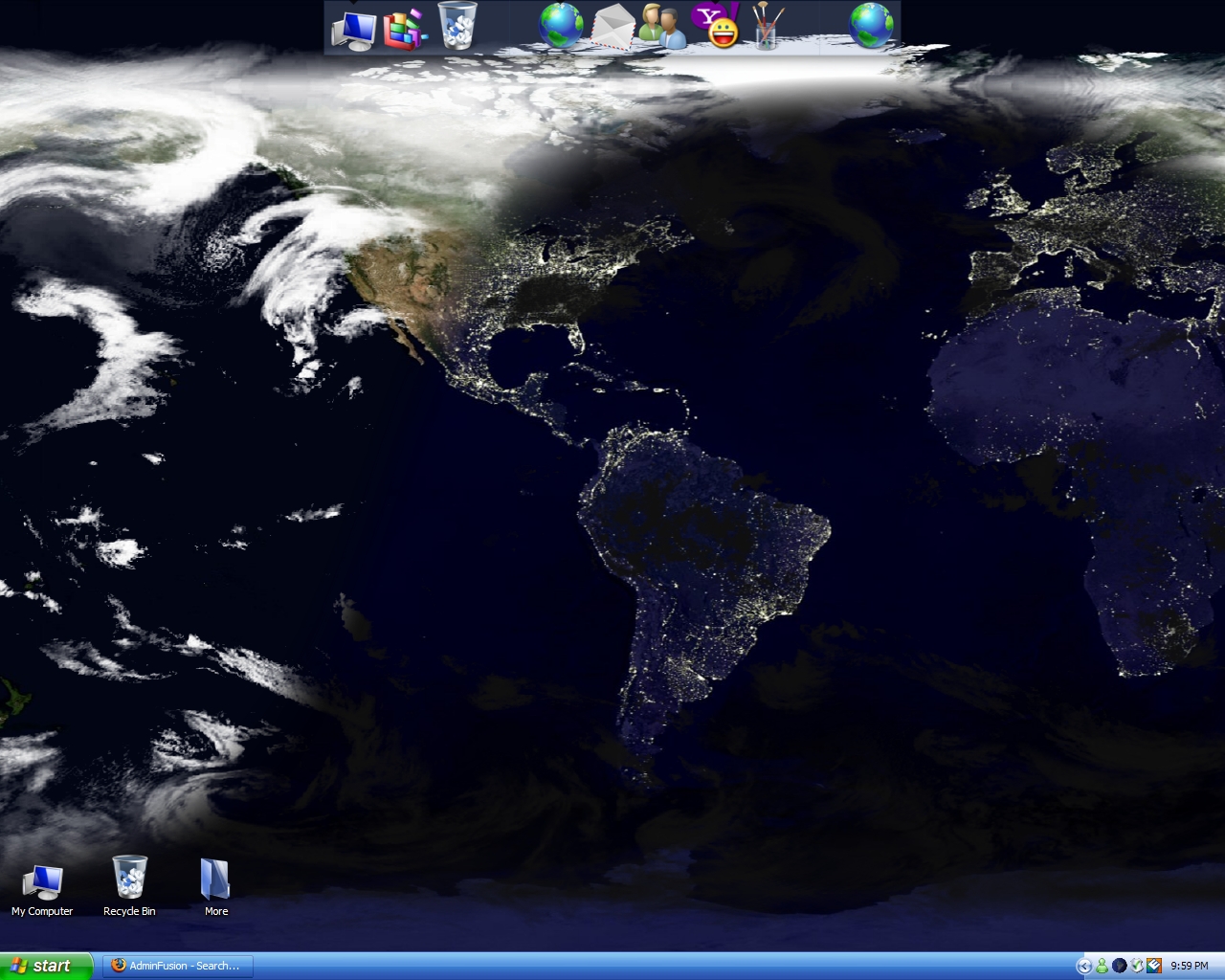Screen dimensions: 1225x980
Task: Click the security shield checkmark tray icon
Action: point(1137,966)
